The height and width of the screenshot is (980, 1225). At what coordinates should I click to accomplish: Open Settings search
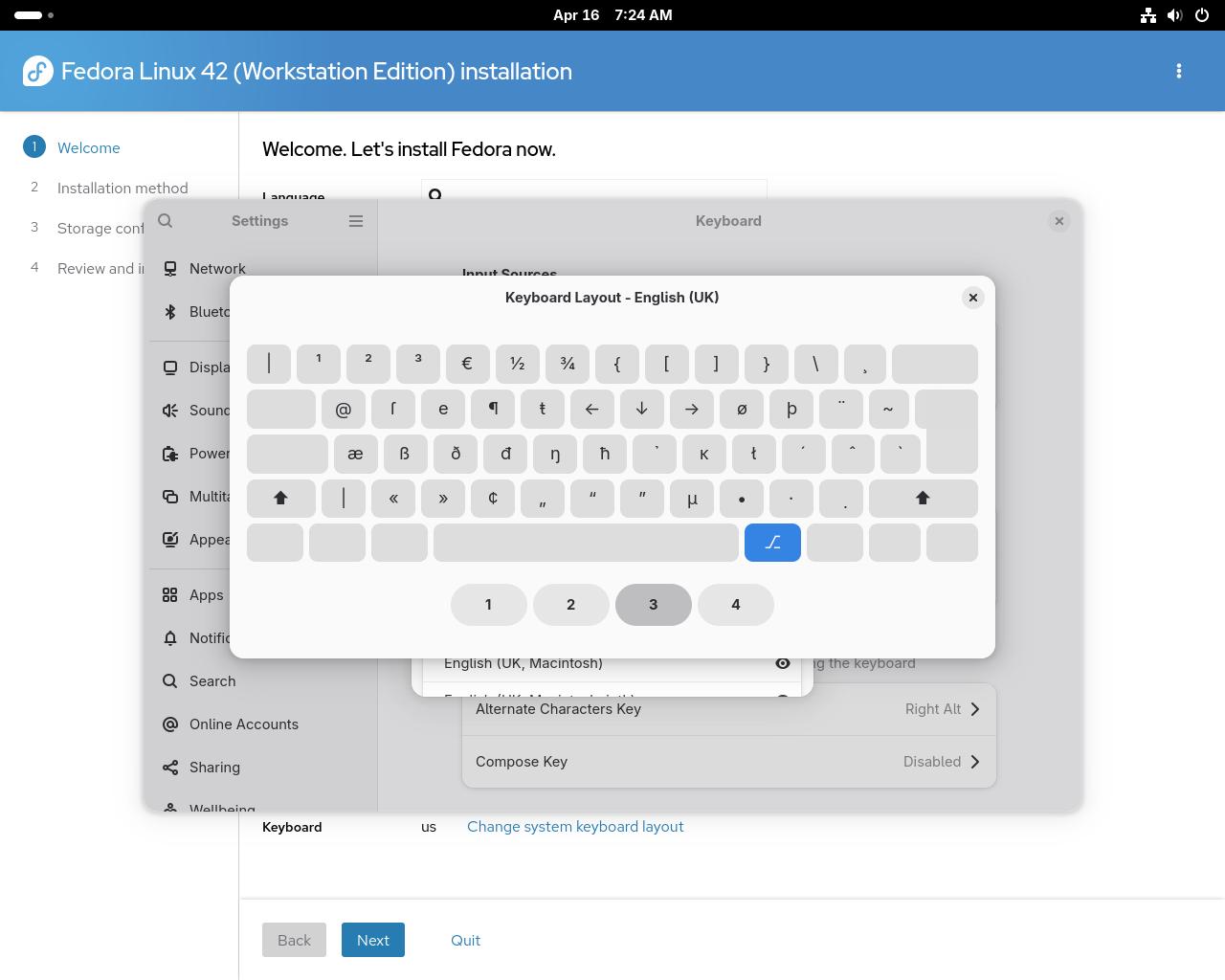pyautogui.click(x=166, y=221)
